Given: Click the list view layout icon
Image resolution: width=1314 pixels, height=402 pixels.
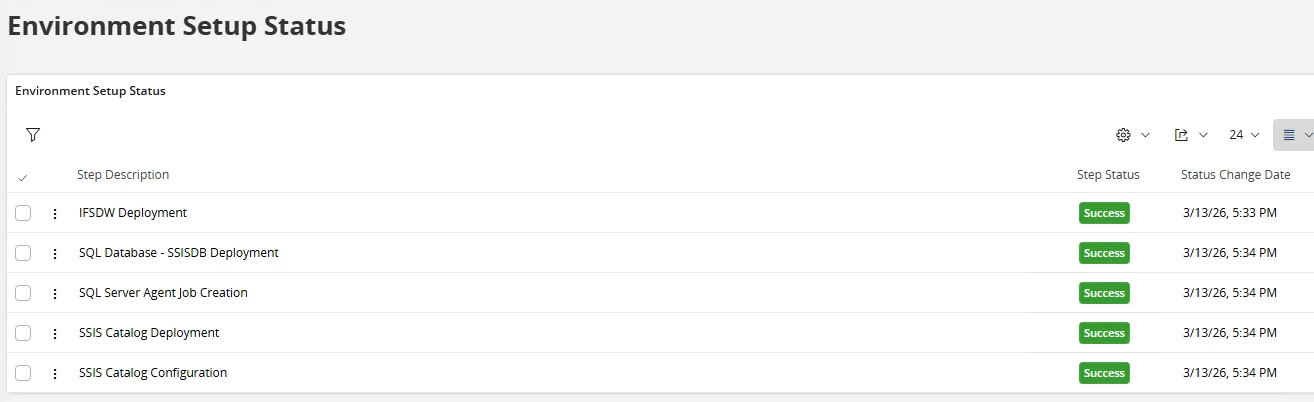Looking at the screenshot, I should [x=1289, y=135].
